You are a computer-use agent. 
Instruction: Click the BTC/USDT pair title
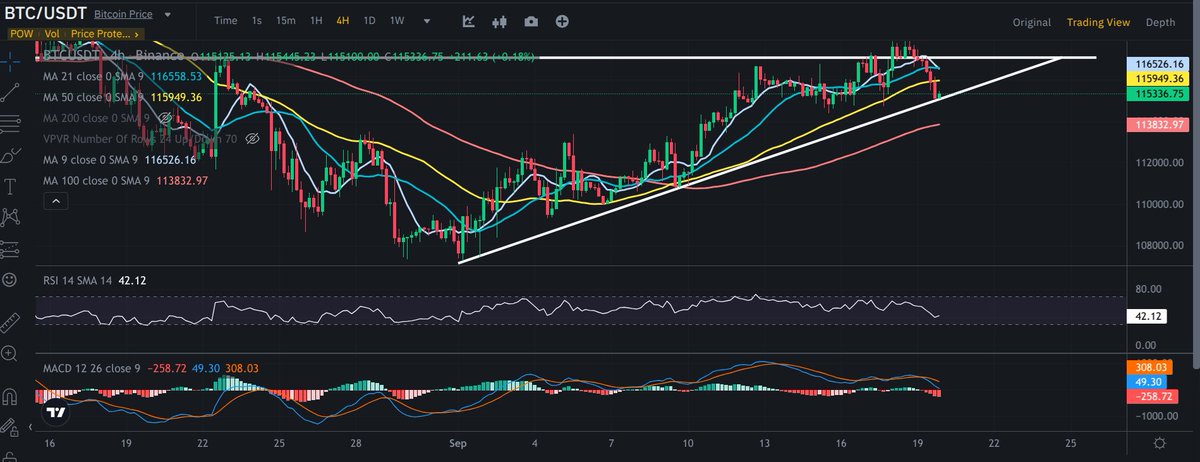point(44,16)
